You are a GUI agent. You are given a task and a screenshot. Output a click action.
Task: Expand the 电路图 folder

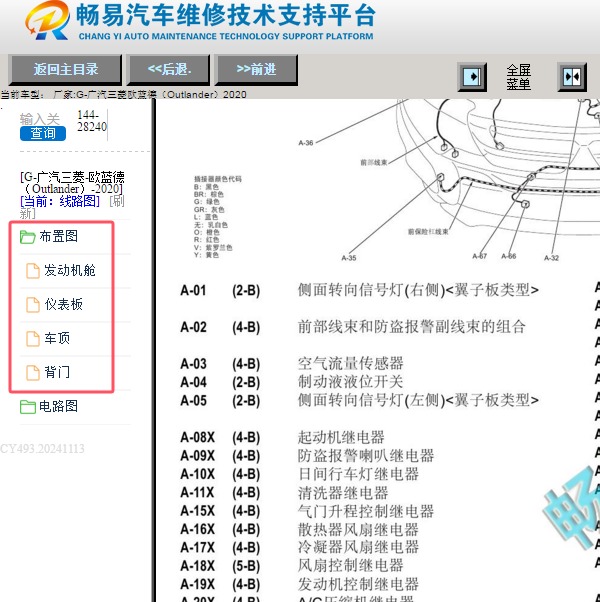click(58, 406)
